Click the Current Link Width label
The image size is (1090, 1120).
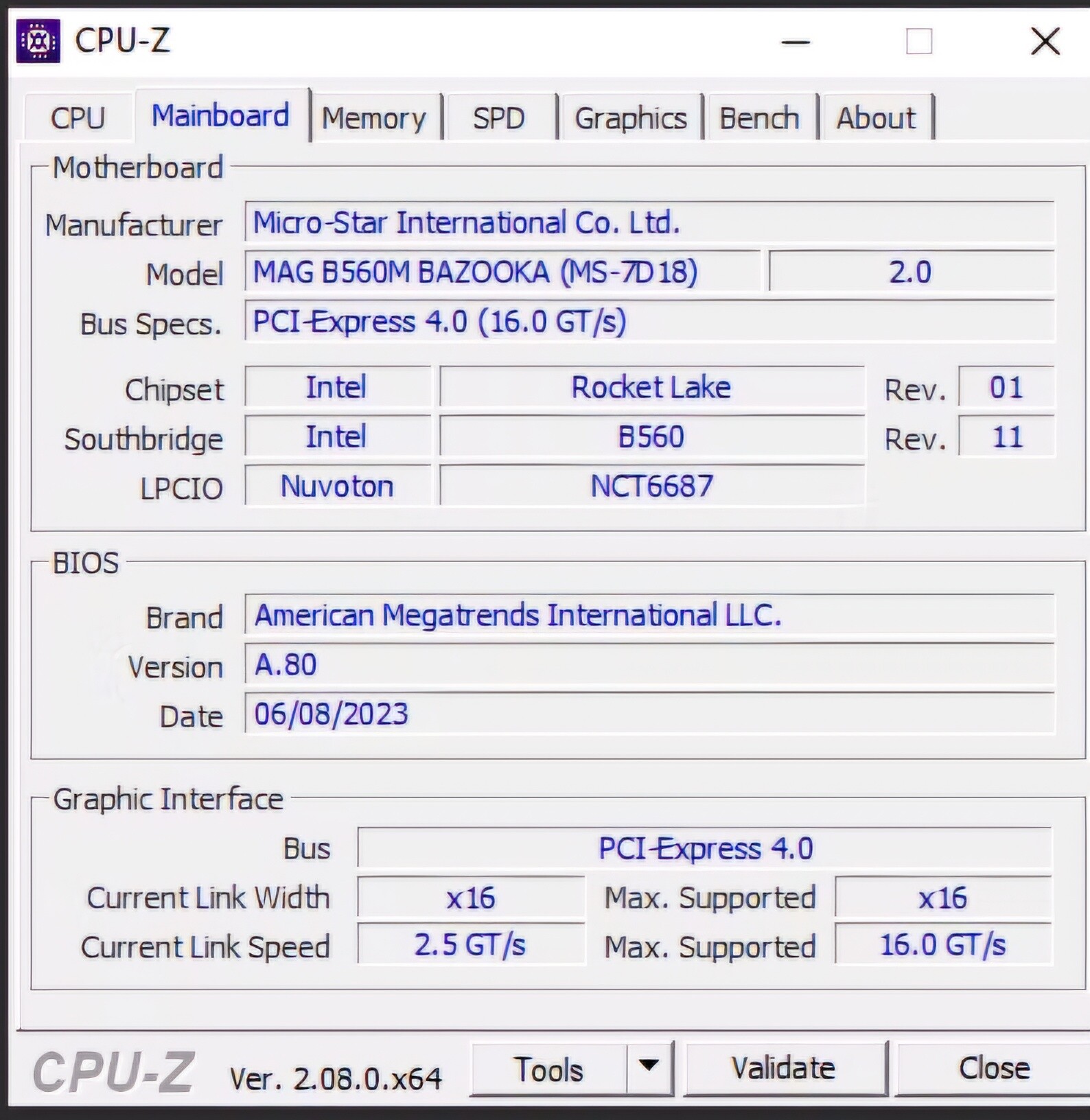(x=208, y=898)
